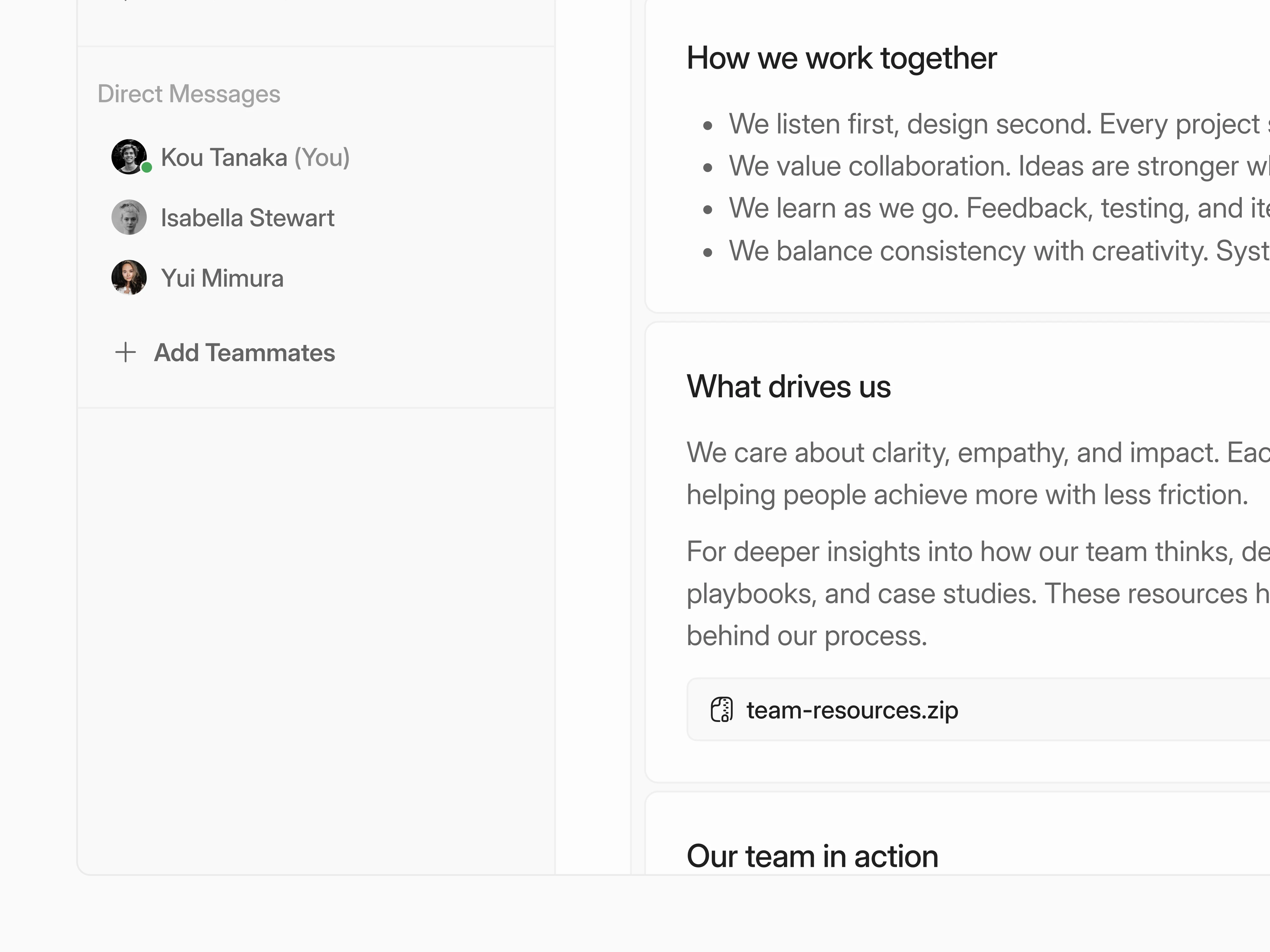Click the Add Teammates label
1270x952 pixels.
pos(244,353)
